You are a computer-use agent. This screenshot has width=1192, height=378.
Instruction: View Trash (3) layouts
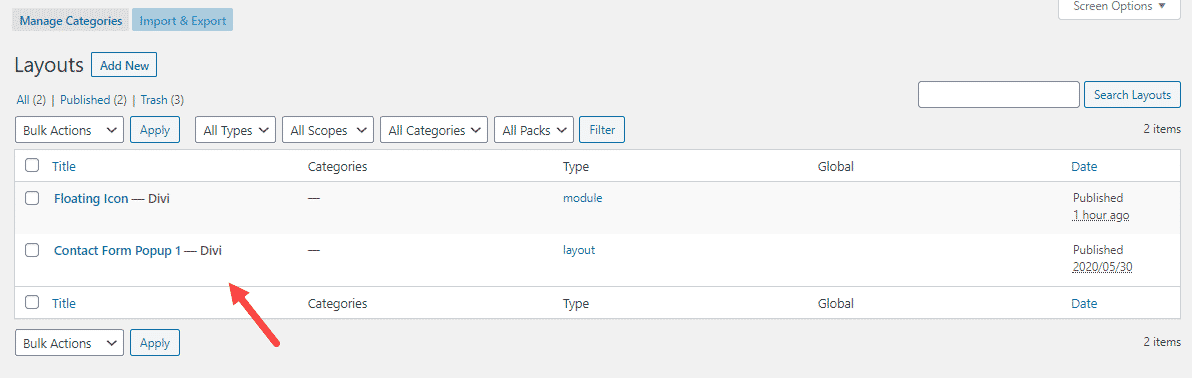162,100
